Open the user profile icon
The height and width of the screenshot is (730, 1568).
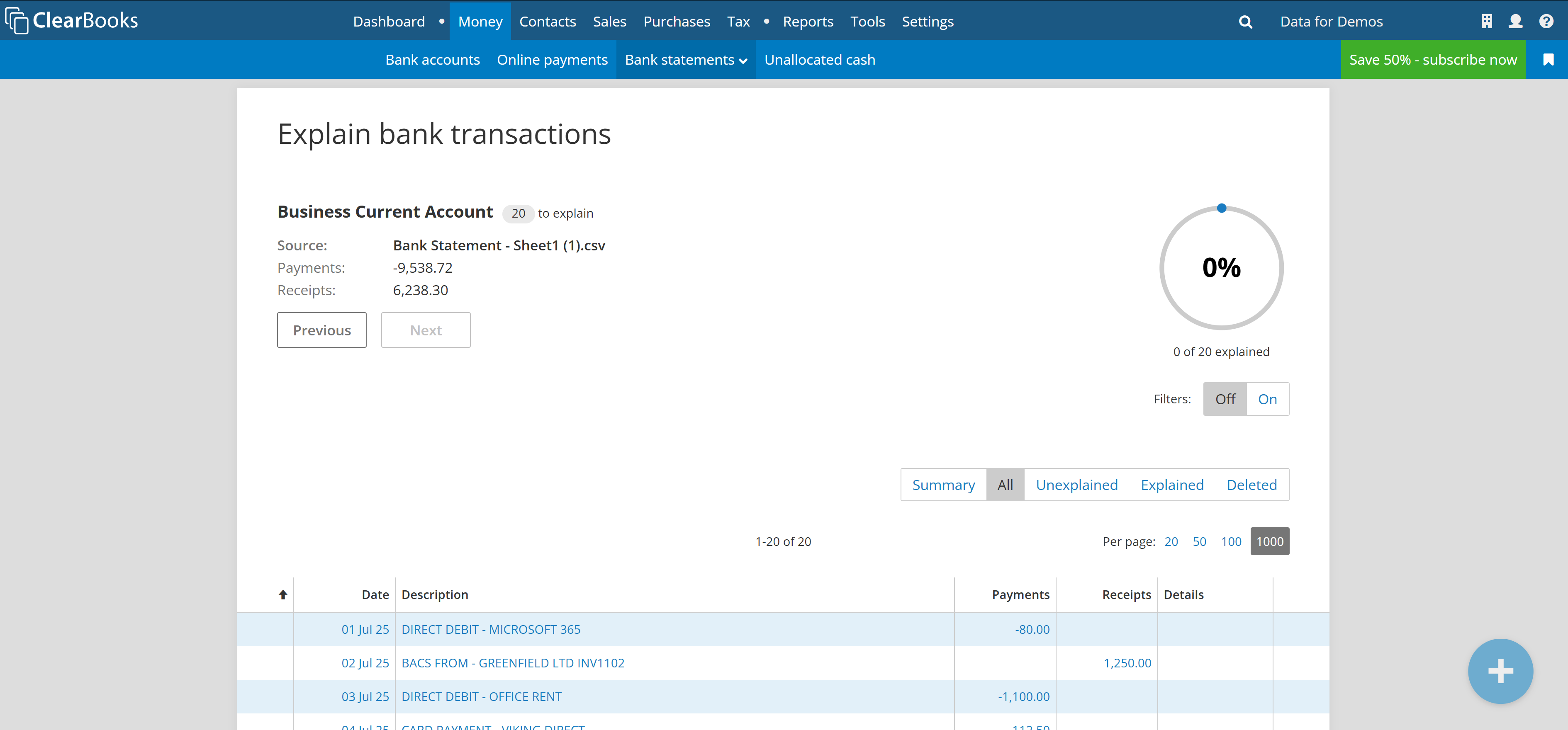click(x=1515, y=22)
